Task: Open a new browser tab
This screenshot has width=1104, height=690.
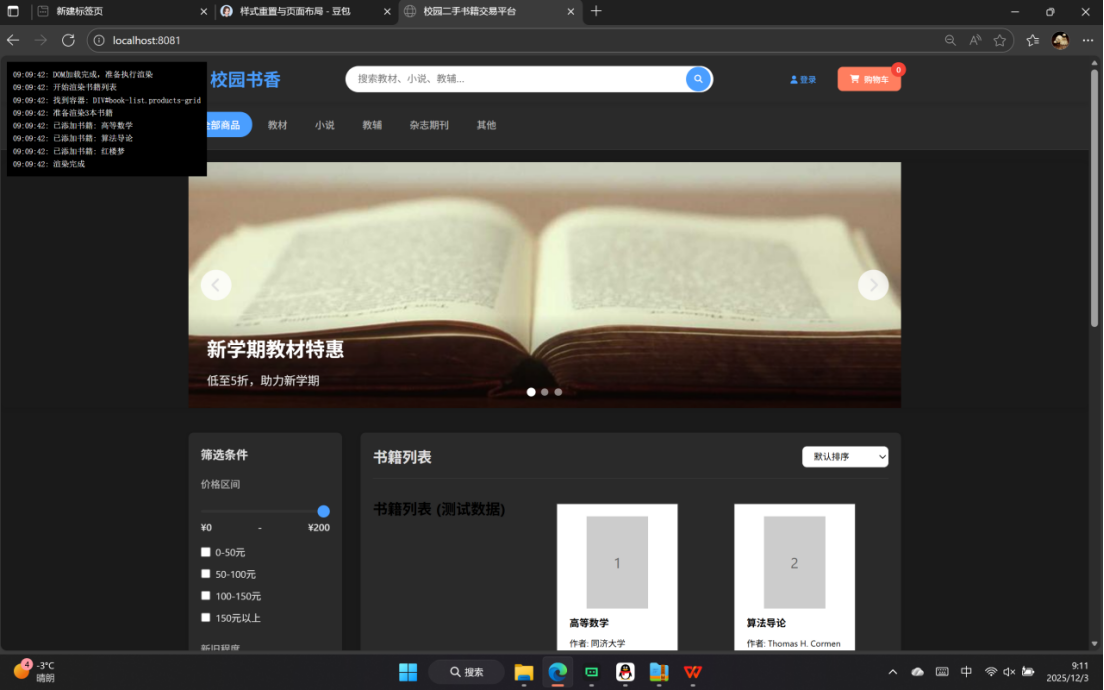Action: (x=596, y=11)
